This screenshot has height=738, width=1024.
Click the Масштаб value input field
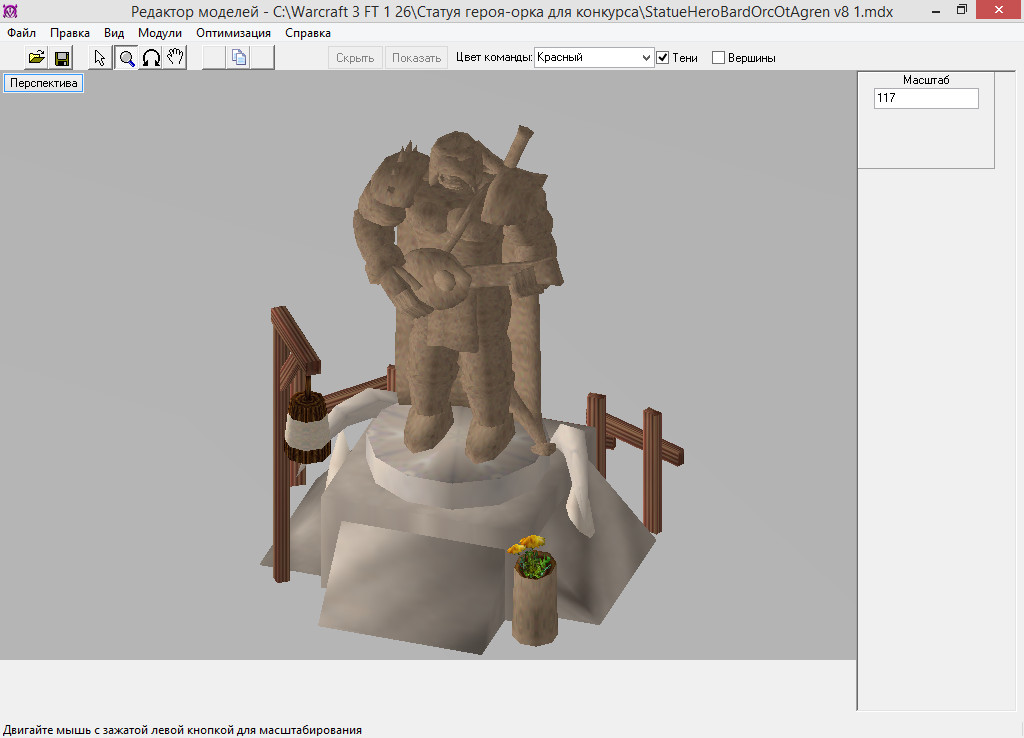point(926,98)
